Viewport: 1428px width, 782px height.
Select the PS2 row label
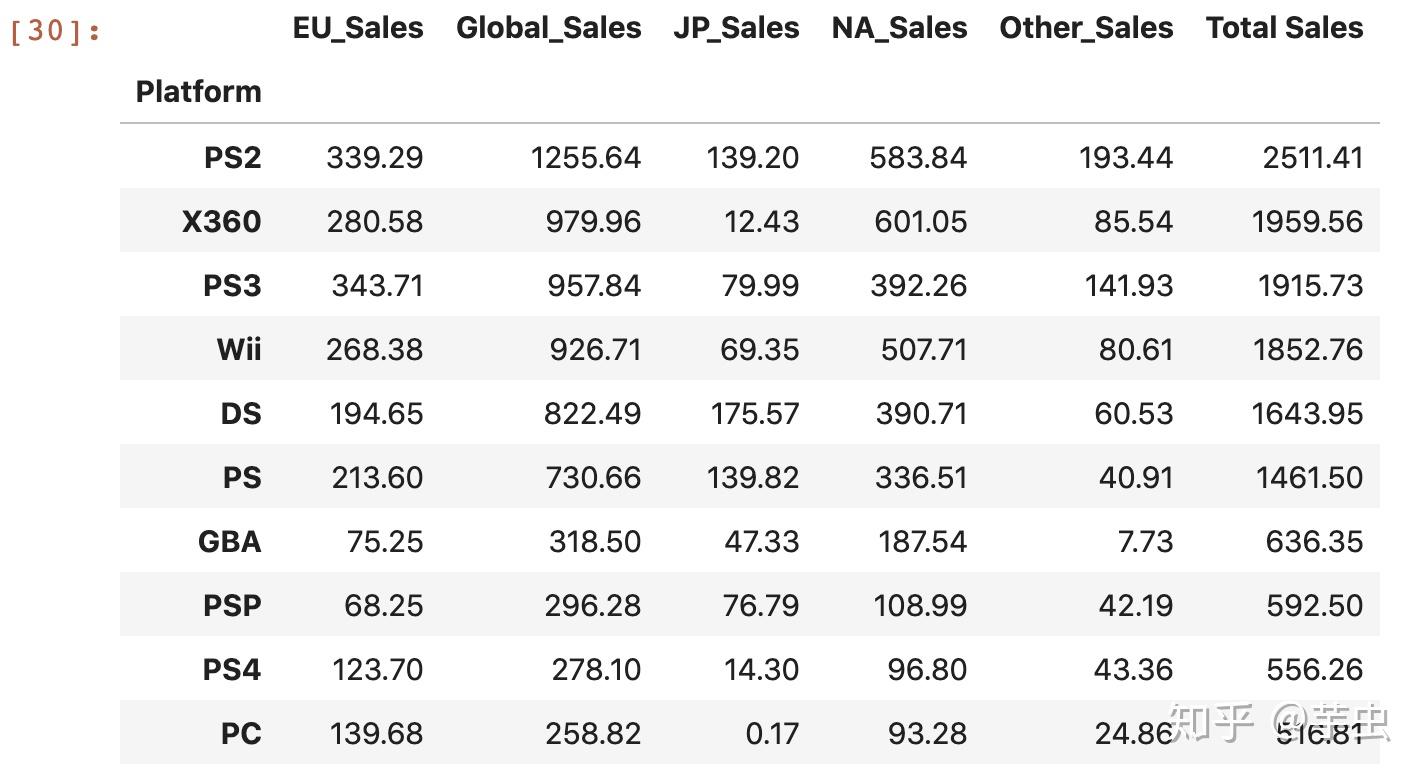232,158
